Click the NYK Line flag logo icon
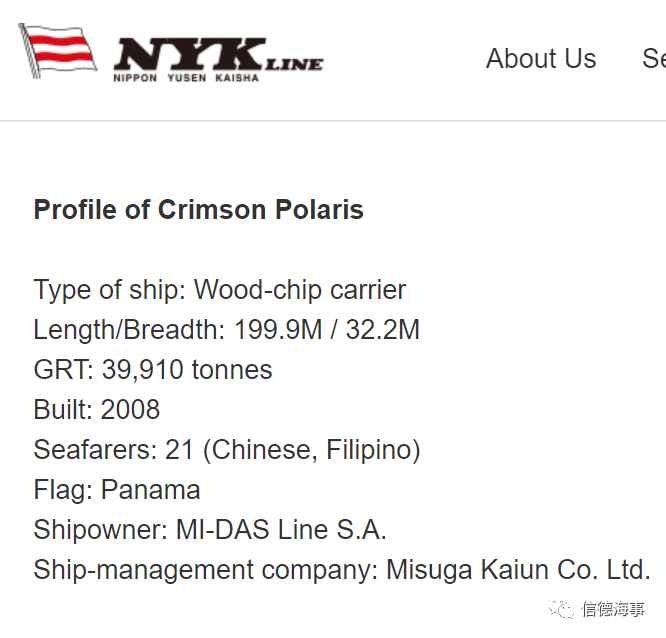Screen dimensions: 666x638 [x=58, y=51]
